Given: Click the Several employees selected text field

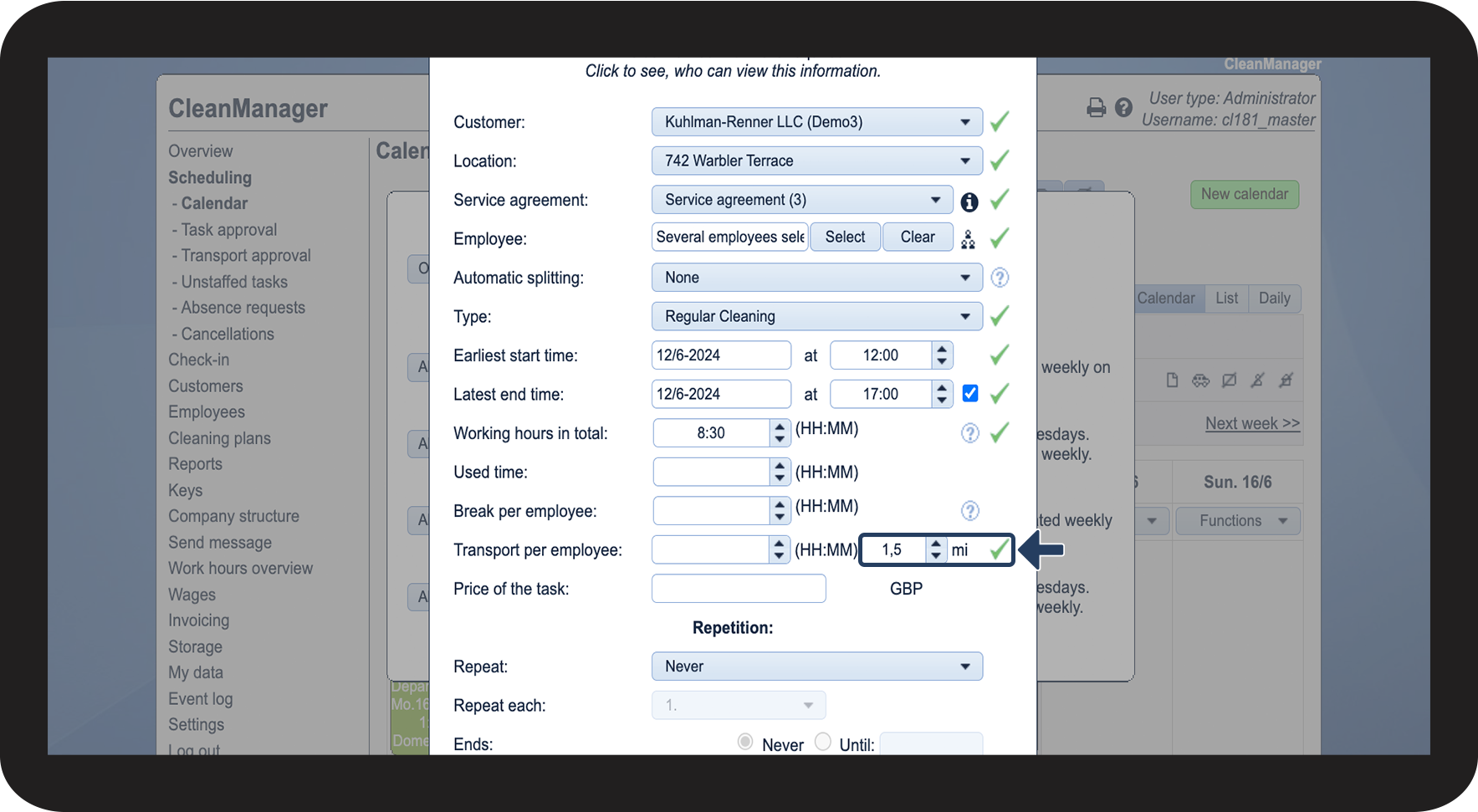Looking at the screenshot, I should (x=729, y=237).
